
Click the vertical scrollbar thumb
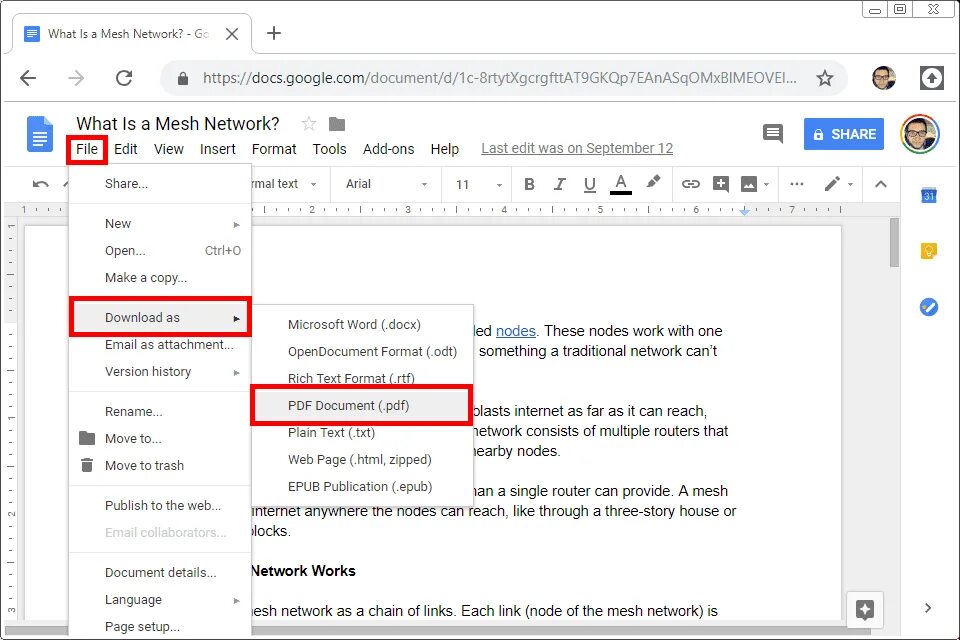coord(894,243)
